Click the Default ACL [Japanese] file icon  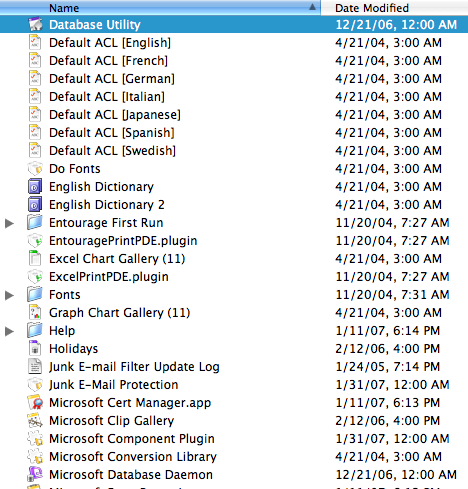[x=35, y=115]
